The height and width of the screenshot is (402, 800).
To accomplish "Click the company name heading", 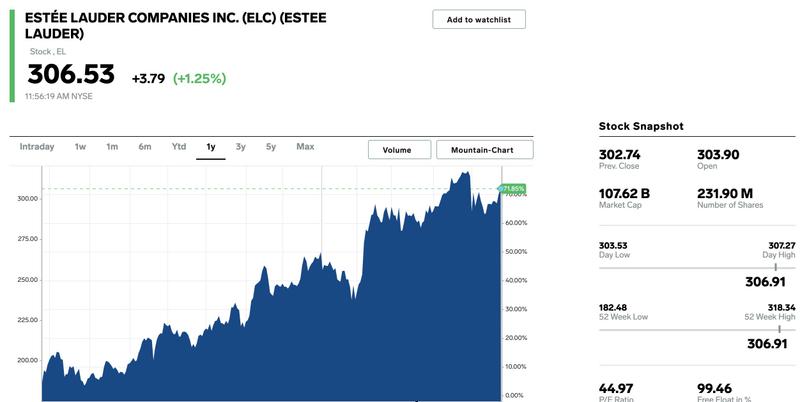I will coord(176,26).
